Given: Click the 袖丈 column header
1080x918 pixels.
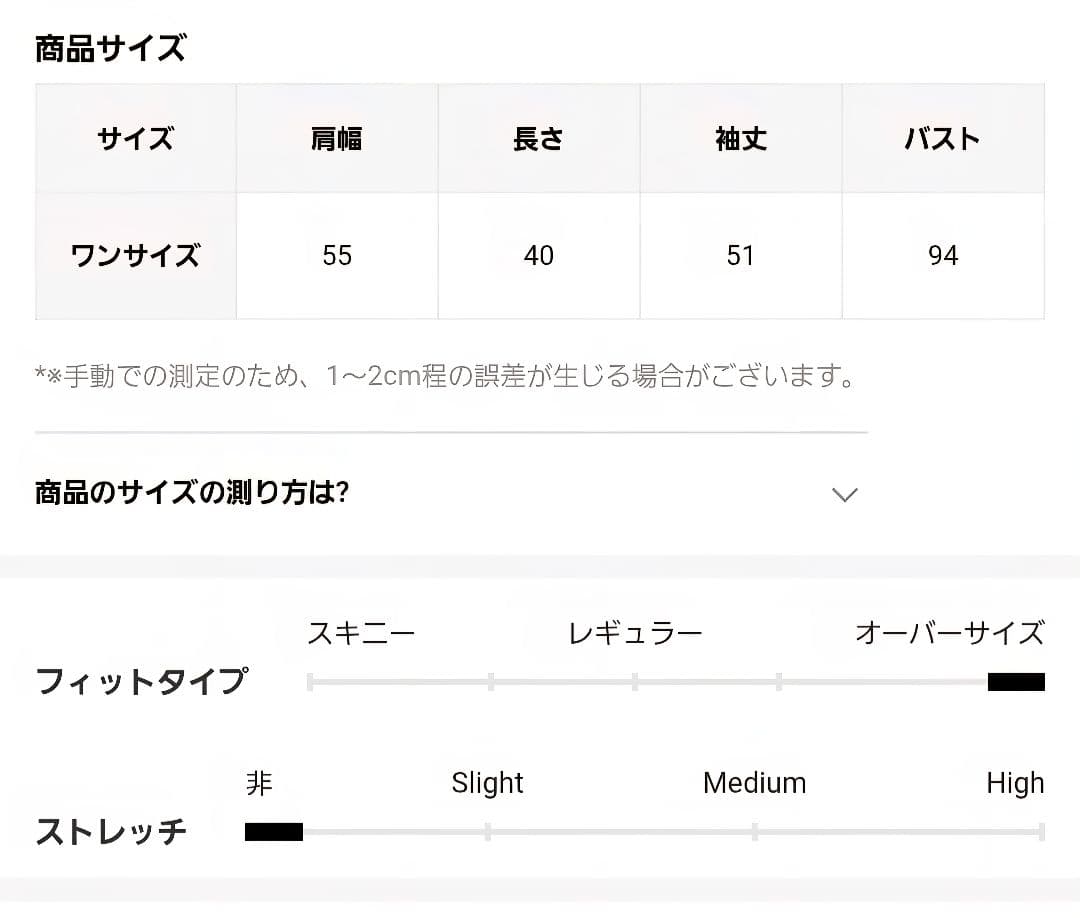Looking at the screenshot, I should (x=740, y=139).
